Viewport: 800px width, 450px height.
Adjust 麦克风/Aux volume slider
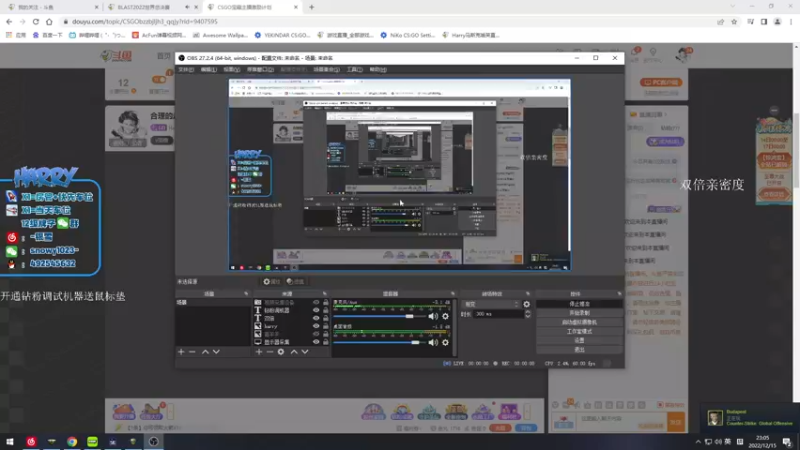380,316
